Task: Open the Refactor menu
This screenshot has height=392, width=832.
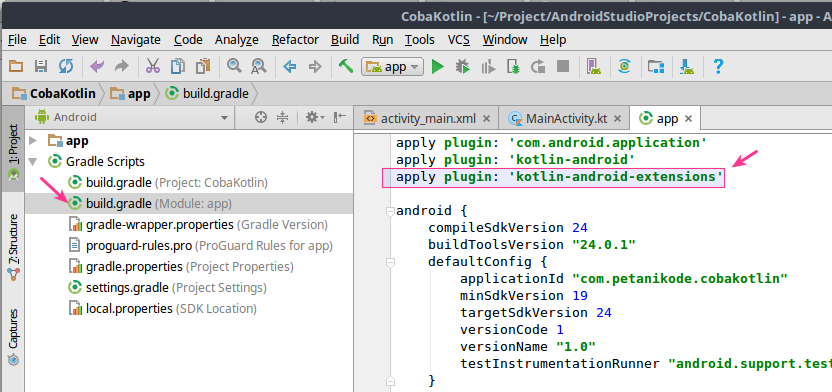Action: click(295, 40)
